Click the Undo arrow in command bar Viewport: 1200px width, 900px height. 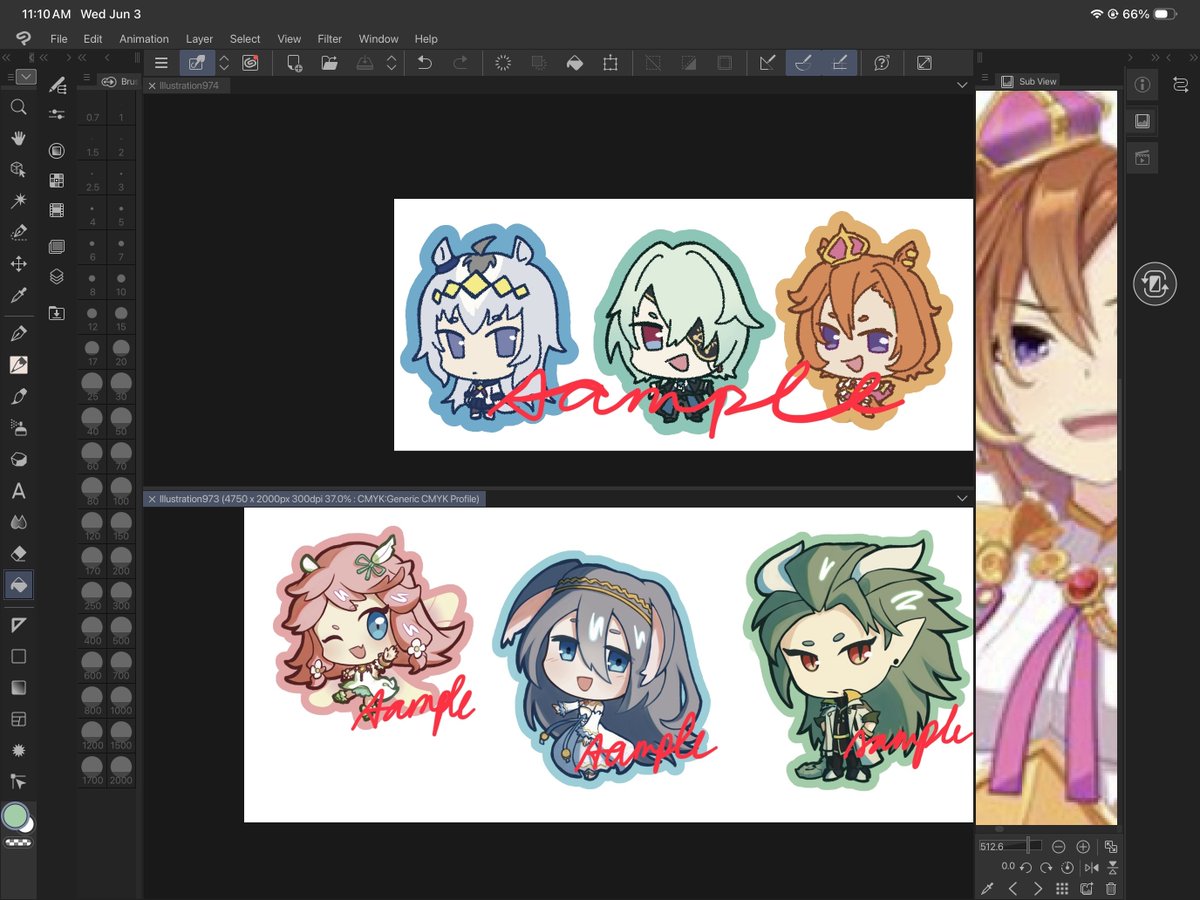pyautogui.click(x=424, y=63)
